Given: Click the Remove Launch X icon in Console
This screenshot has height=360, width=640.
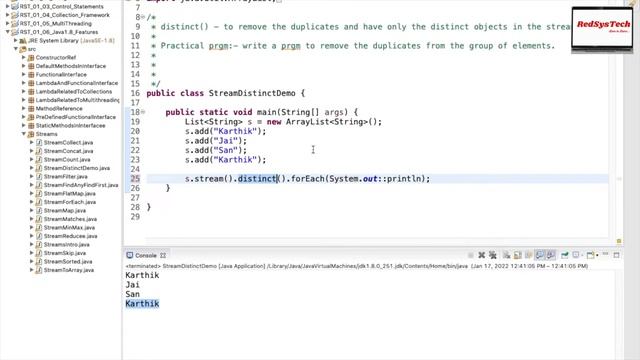Looking at the screenshot, I should [x=482, y=255].
